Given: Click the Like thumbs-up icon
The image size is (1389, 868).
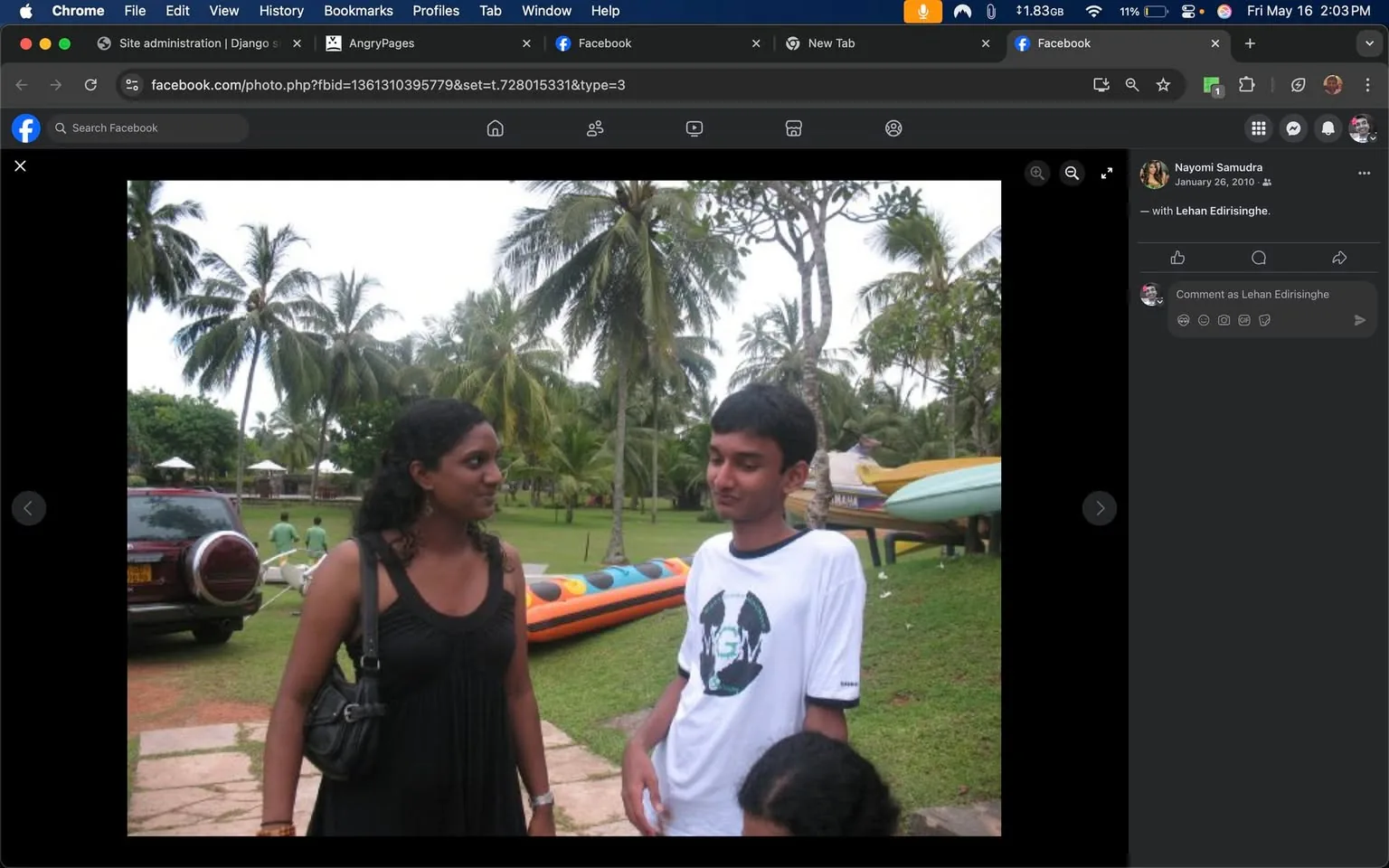Looking at the screenshot, I should point(1177,258).
